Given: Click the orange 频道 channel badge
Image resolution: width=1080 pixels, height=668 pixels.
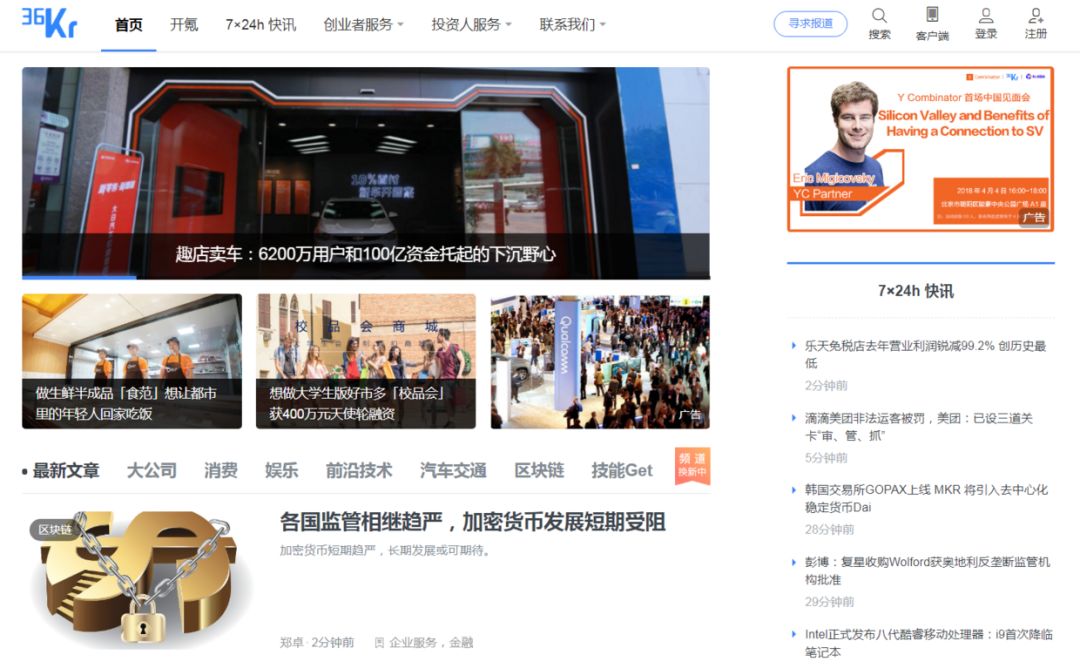Looking at the screenshot, I should [692, 465].
